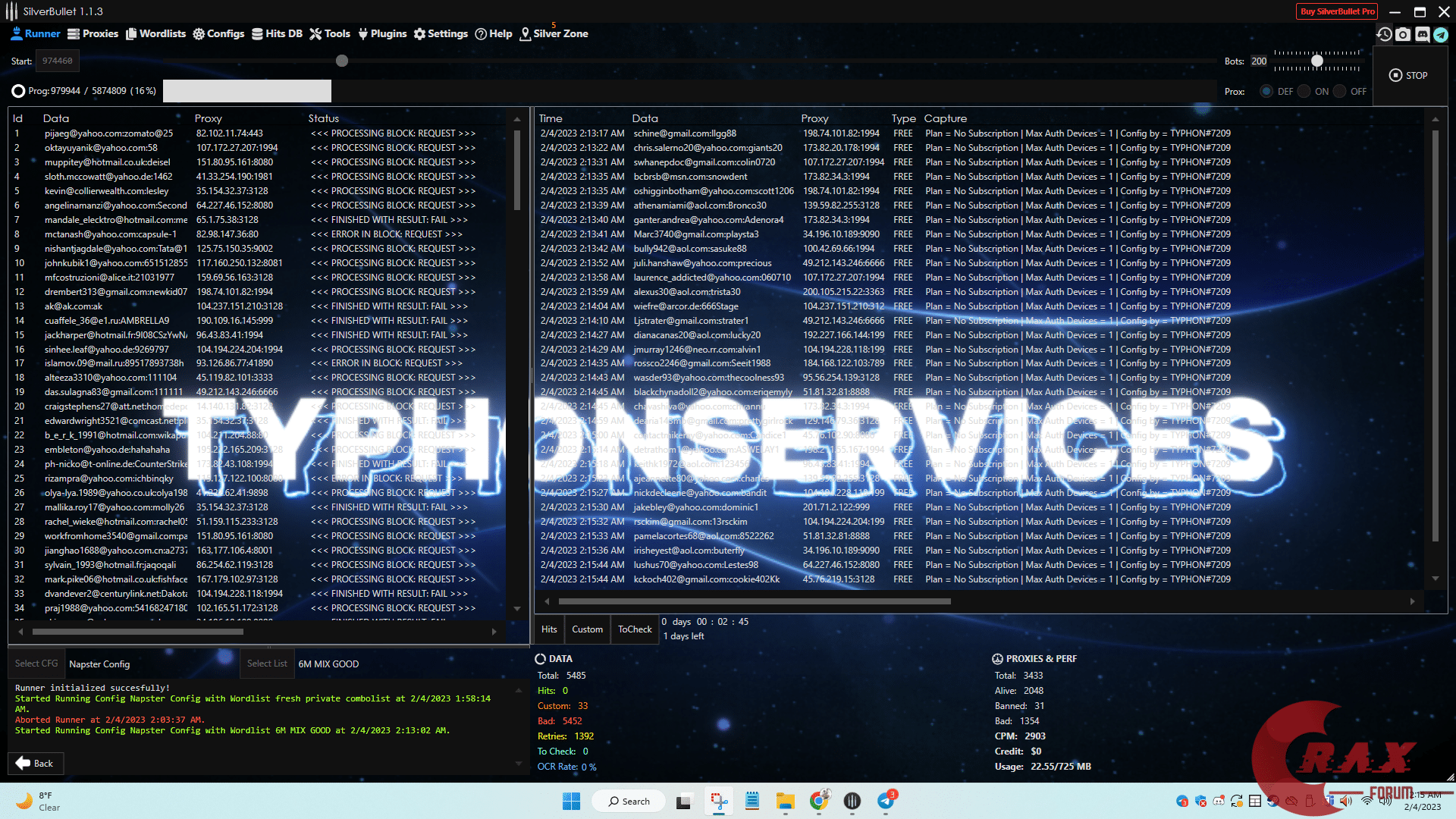The image size is (1456, 819).
Task: Open the Runner section
Action: [36, 34]
